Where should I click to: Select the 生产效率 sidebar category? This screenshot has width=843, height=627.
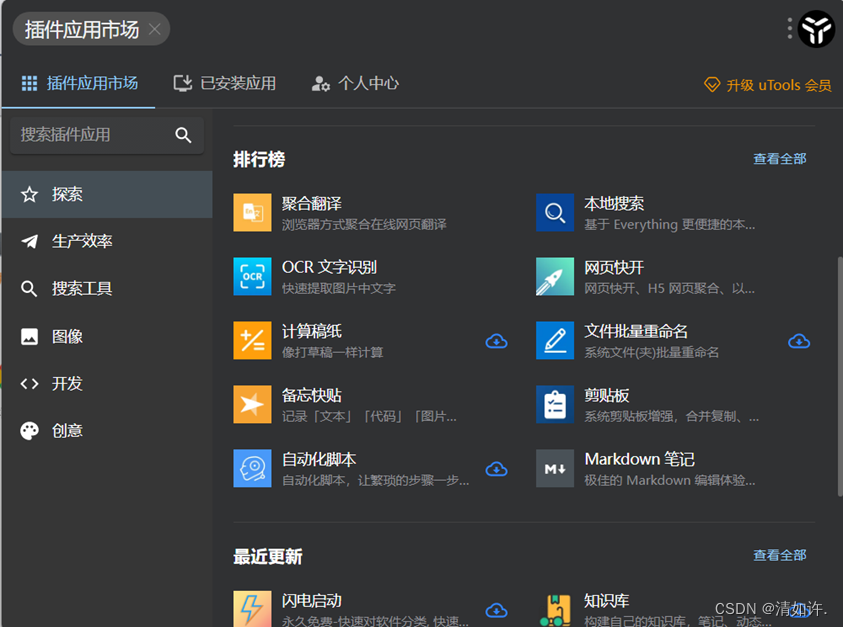(107, 241)
